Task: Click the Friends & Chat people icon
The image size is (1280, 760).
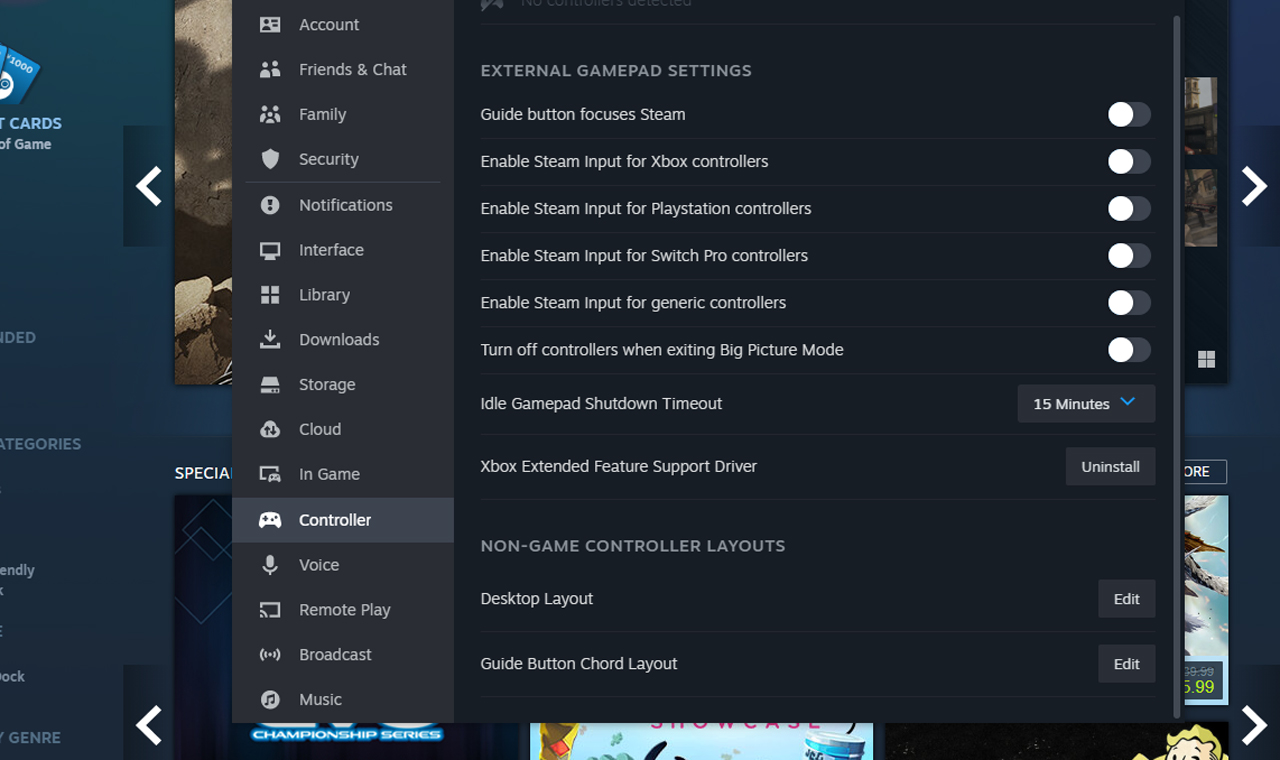Action: (270, 70)
